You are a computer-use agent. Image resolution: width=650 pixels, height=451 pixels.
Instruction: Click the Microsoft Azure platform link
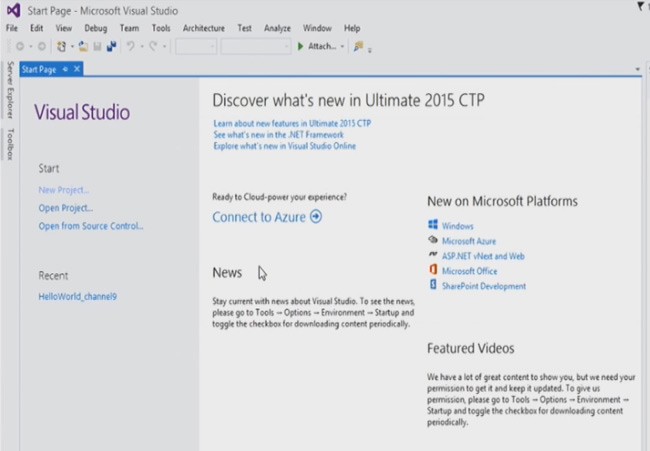click(x=469, y=241)
